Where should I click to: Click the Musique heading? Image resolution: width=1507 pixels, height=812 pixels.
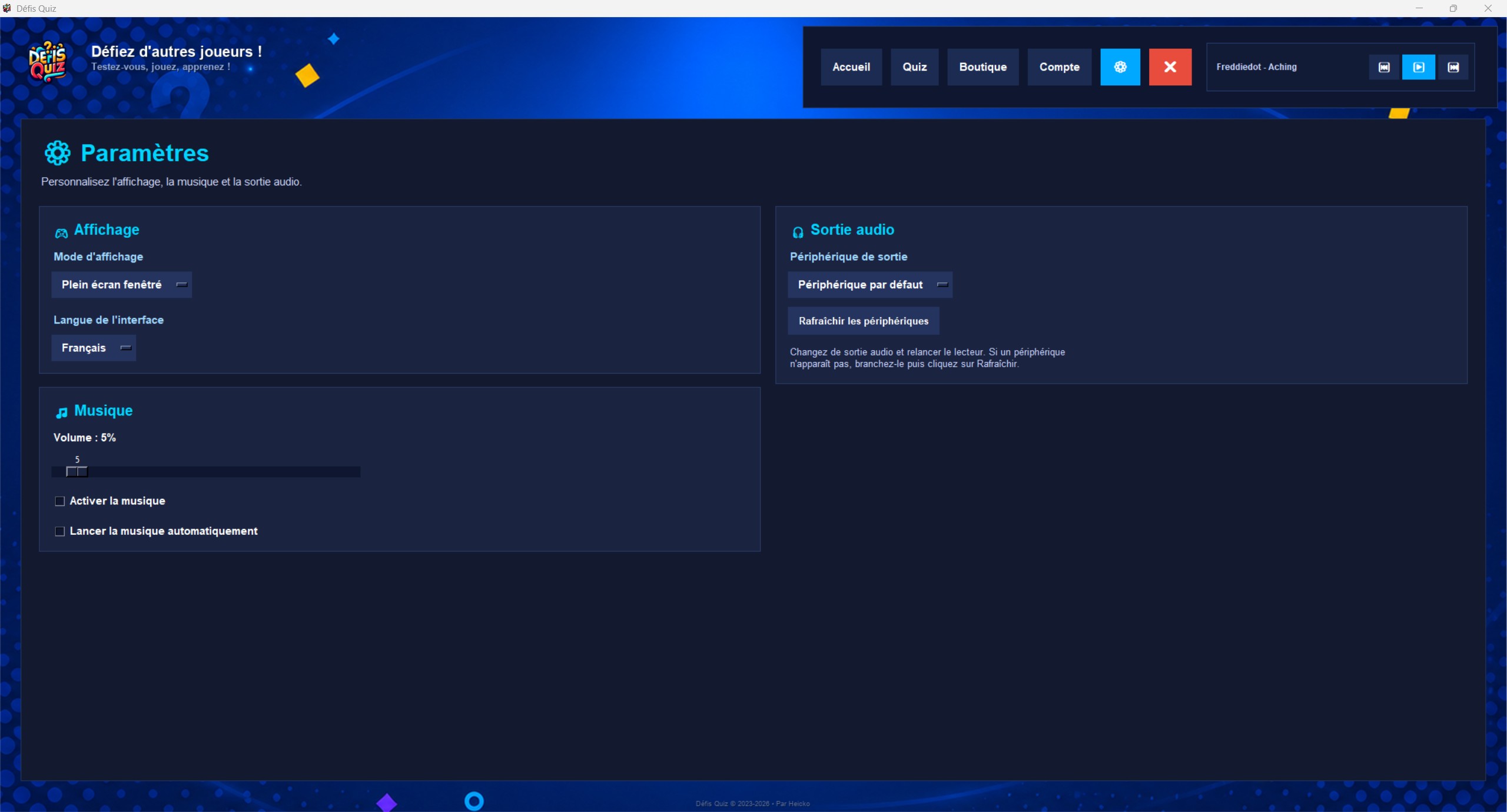click(x=103, y=411)
